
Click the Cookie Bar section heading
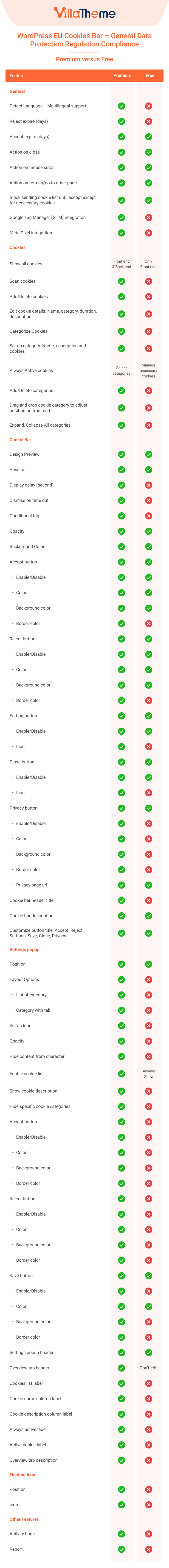pyautogui.click(x=20, y=440)
